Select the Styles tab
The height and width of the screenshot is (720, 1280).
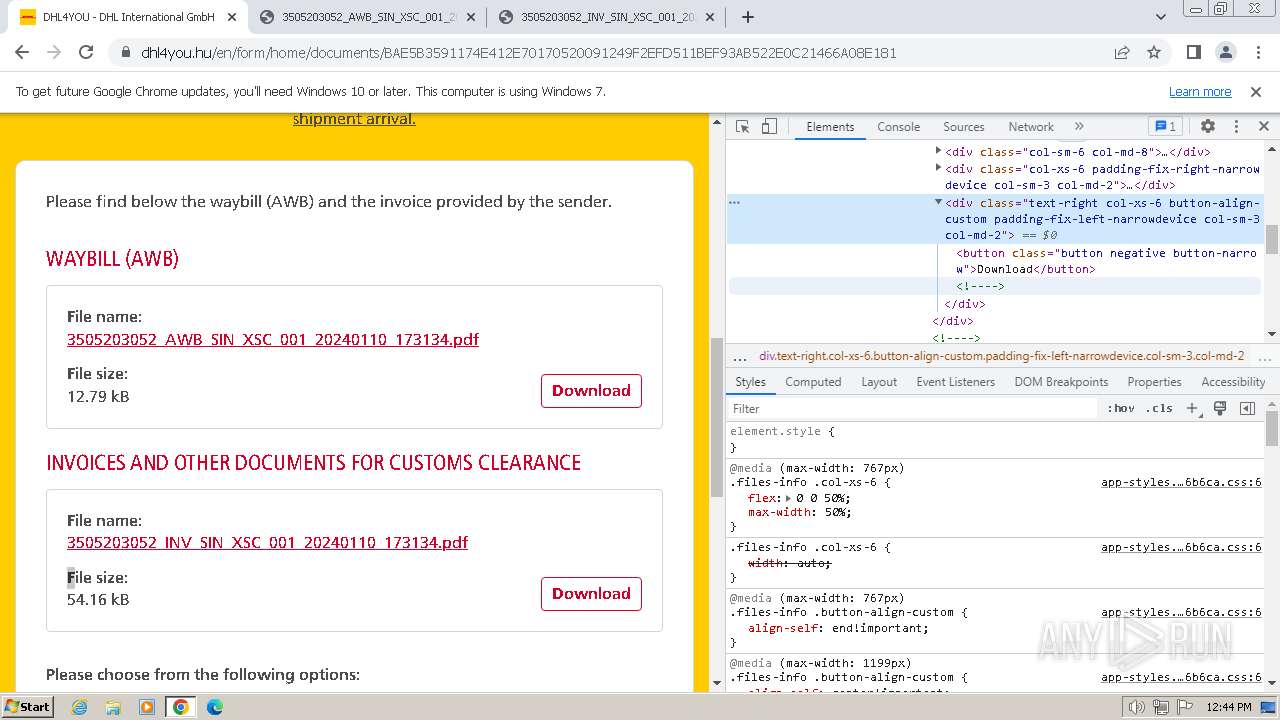750,382
